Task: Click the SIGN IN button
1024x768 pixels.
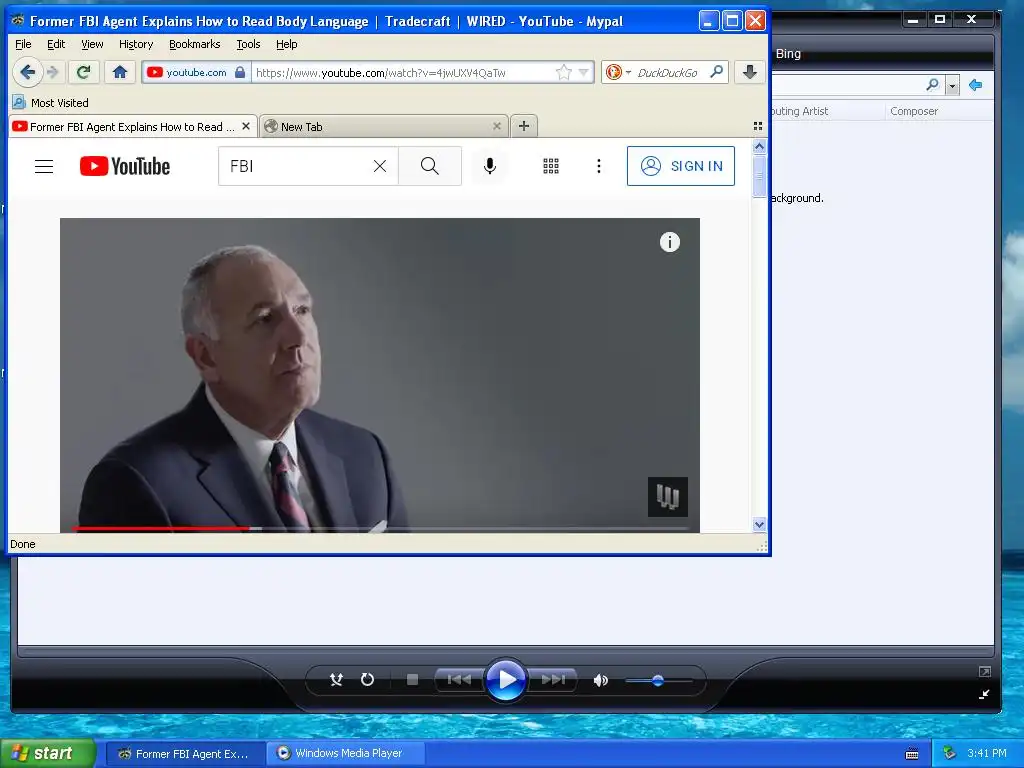Action: 680,166
